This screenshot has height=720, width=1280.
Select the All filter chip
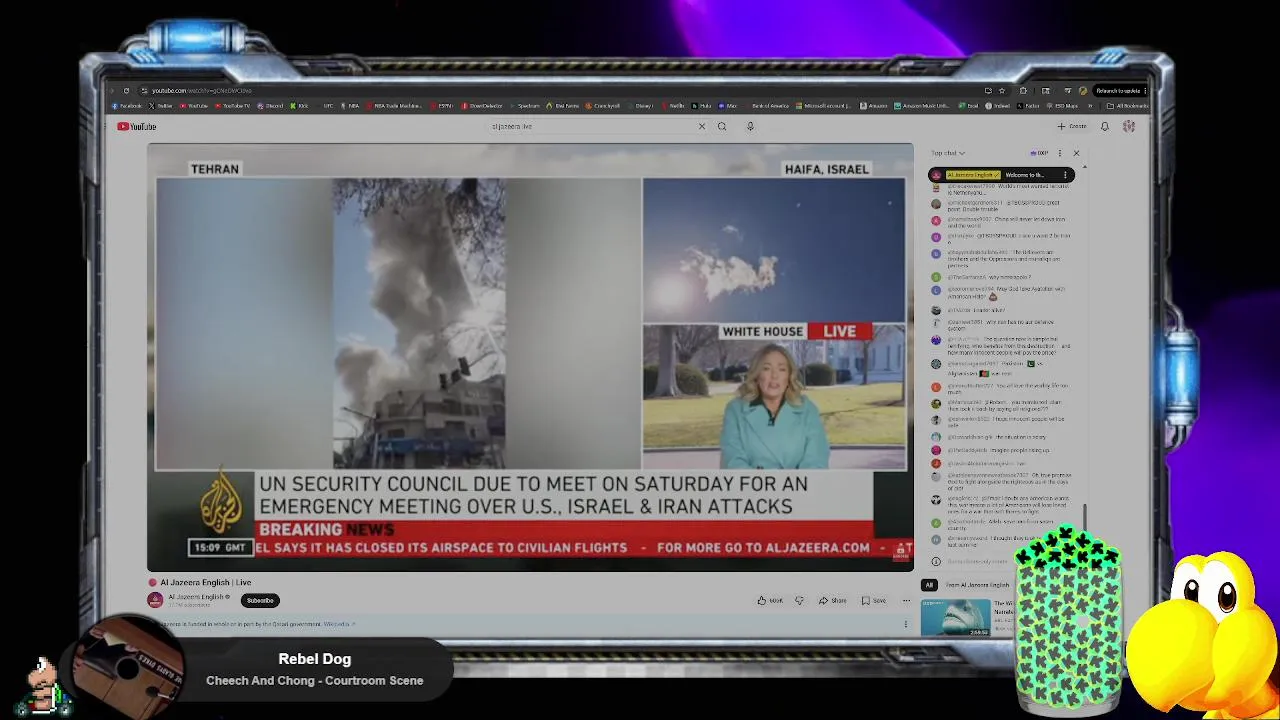930,585
